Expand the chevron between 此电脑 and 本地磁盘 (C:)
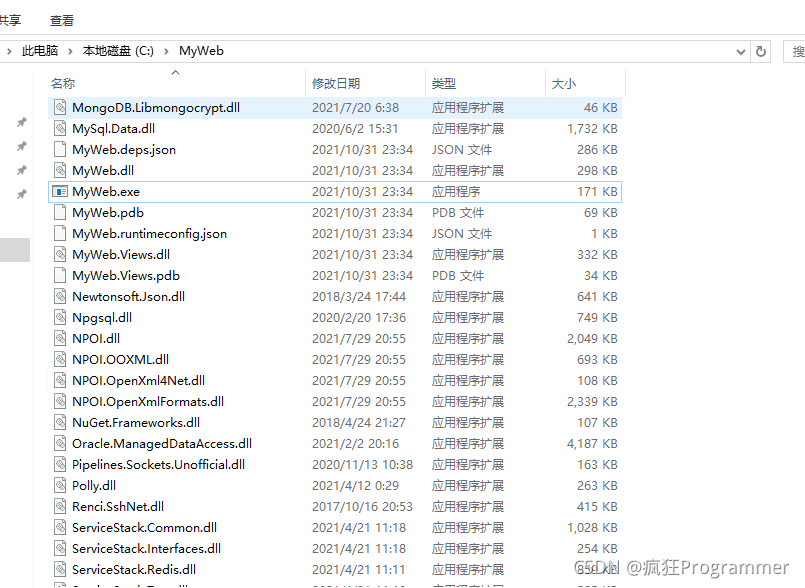The width and height of the screenshot is (805, 588). (70, 51)
